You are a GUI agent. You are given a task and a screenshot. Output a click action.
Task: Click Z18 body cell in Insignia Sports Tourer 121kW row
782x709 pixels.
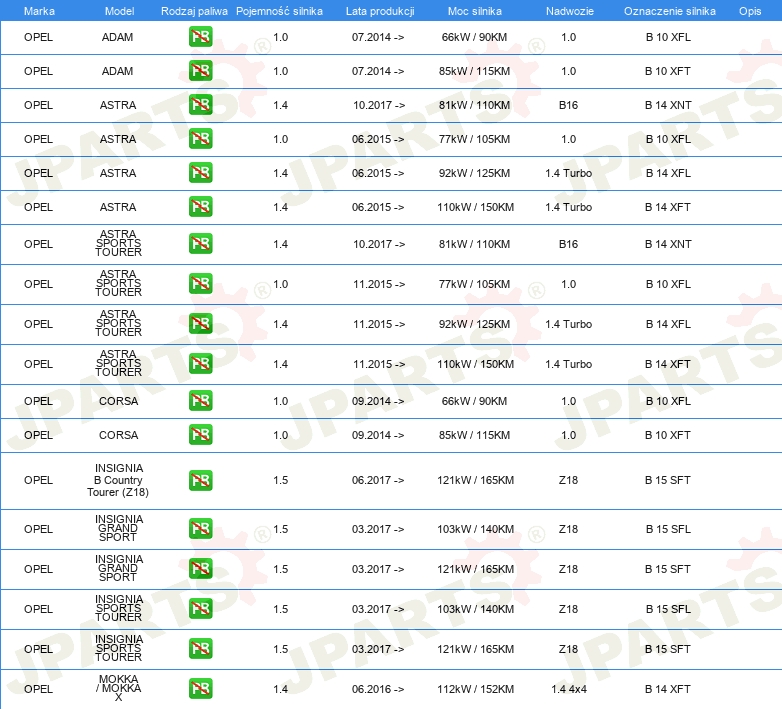pos(569,649)
